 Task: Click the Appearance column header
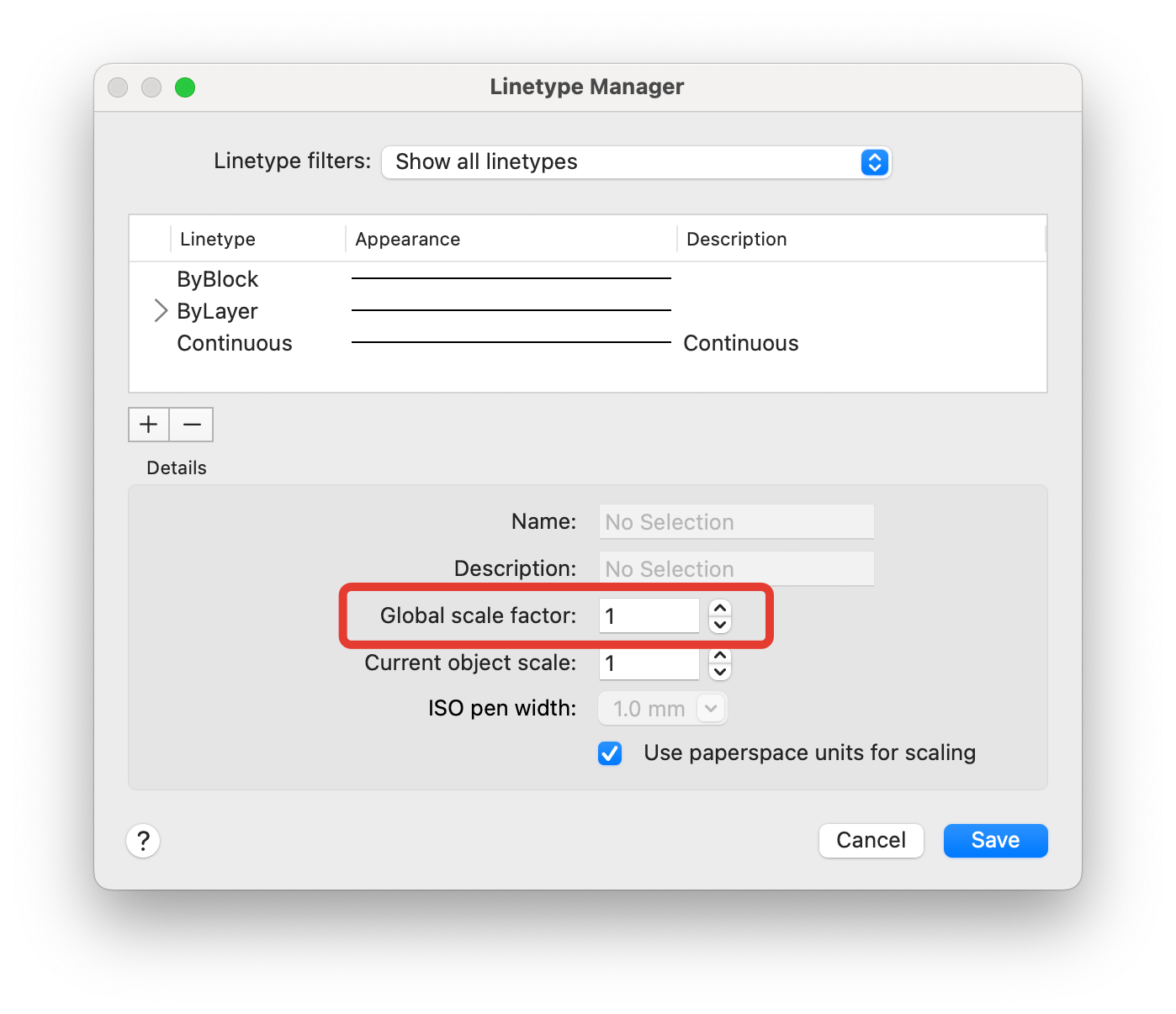pyautogui.click(x=407, y=239)
